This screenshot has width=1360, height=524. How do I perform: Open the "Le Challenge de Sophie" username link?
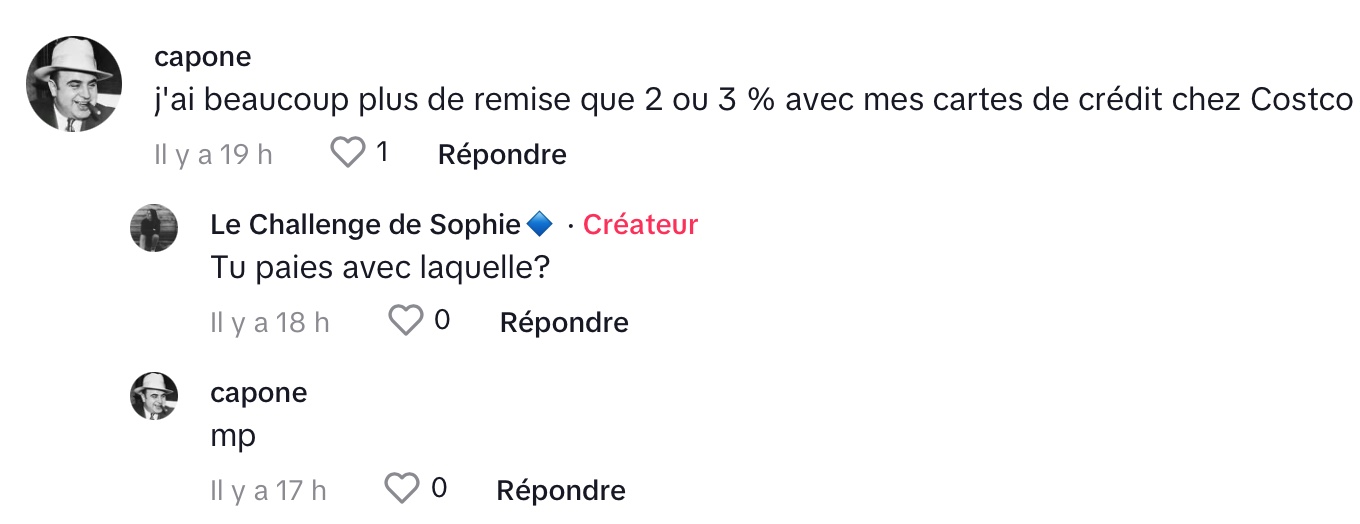click(366, 225)
